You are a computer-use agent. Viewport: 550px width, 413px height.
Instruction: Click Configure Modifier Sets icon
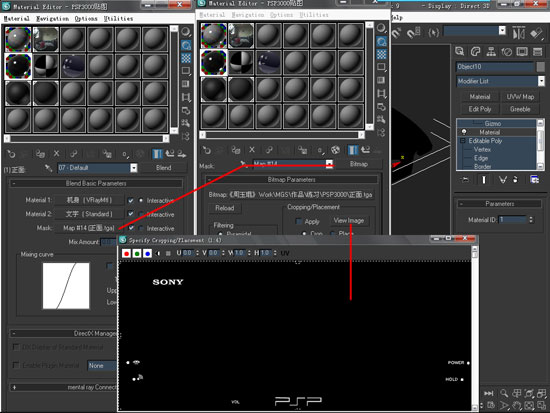pyautogui.click(x=535, y=180)
